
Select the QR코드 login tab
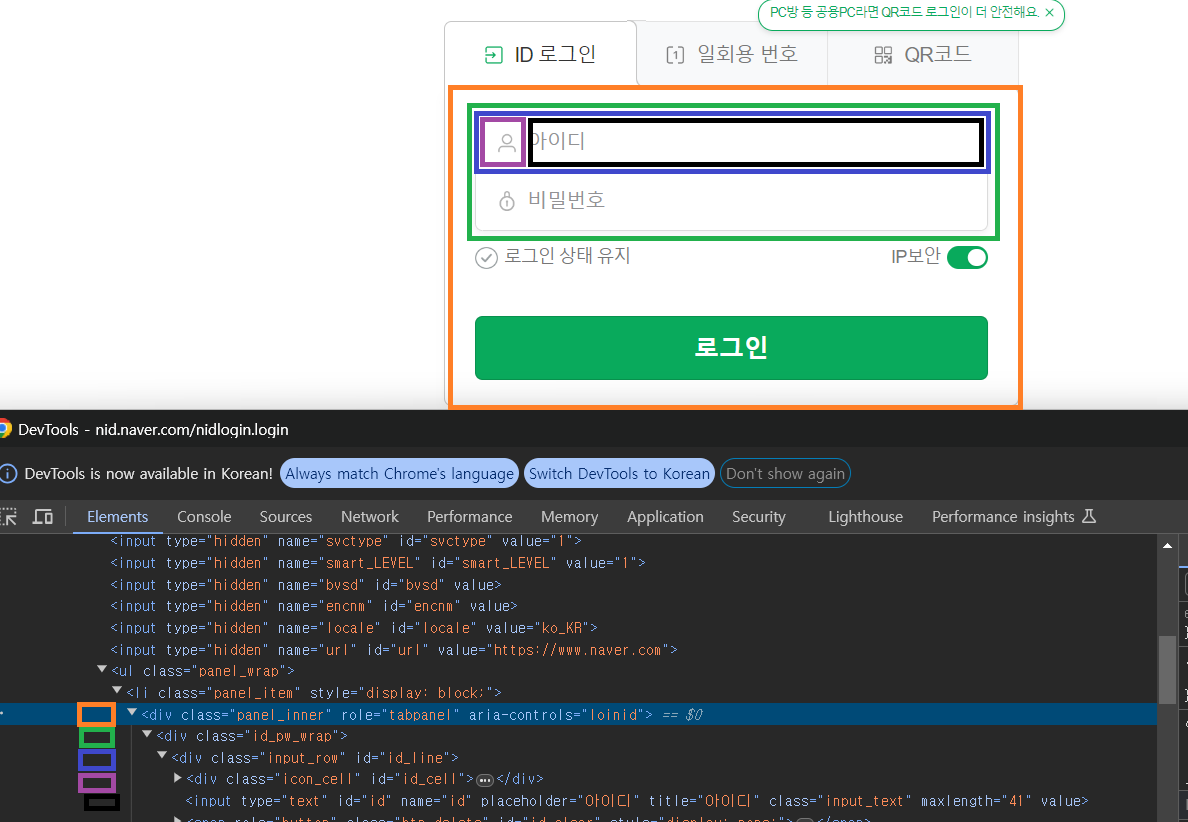coord(923,54)
